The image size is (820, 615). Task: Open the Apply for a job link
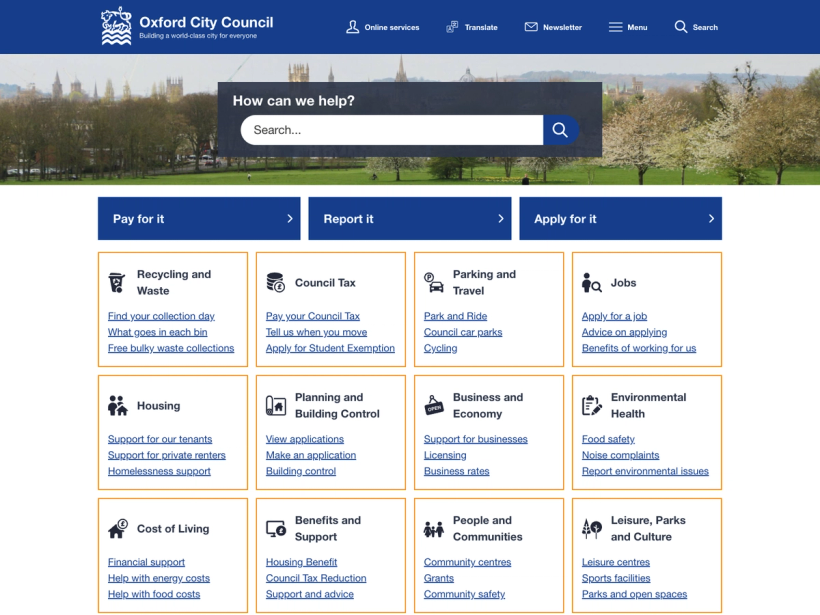tap(614, 316)
